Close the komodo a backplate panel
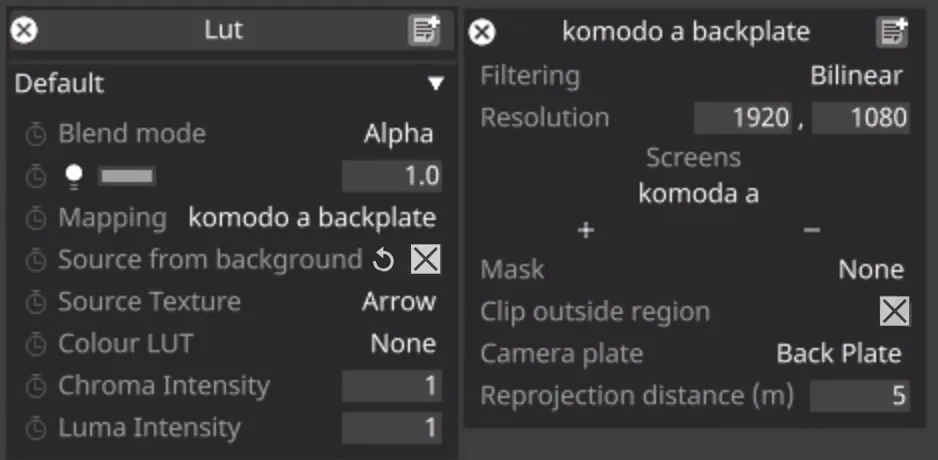The image size is (938, 460). tap(482, 32)
